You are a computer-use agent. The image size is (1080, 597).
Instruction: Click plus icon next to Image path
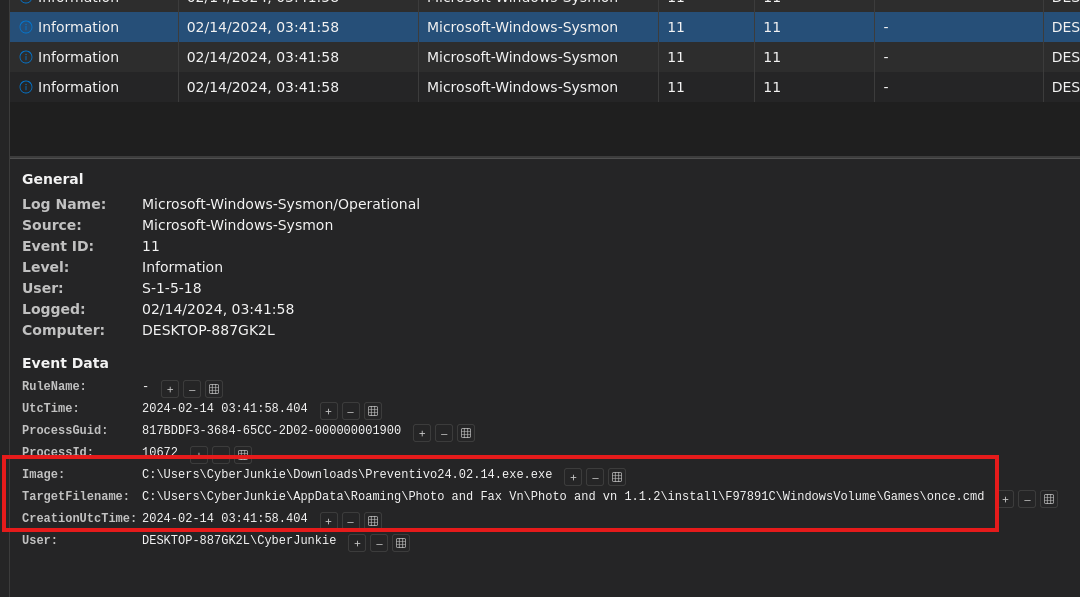tap(573, 477)
